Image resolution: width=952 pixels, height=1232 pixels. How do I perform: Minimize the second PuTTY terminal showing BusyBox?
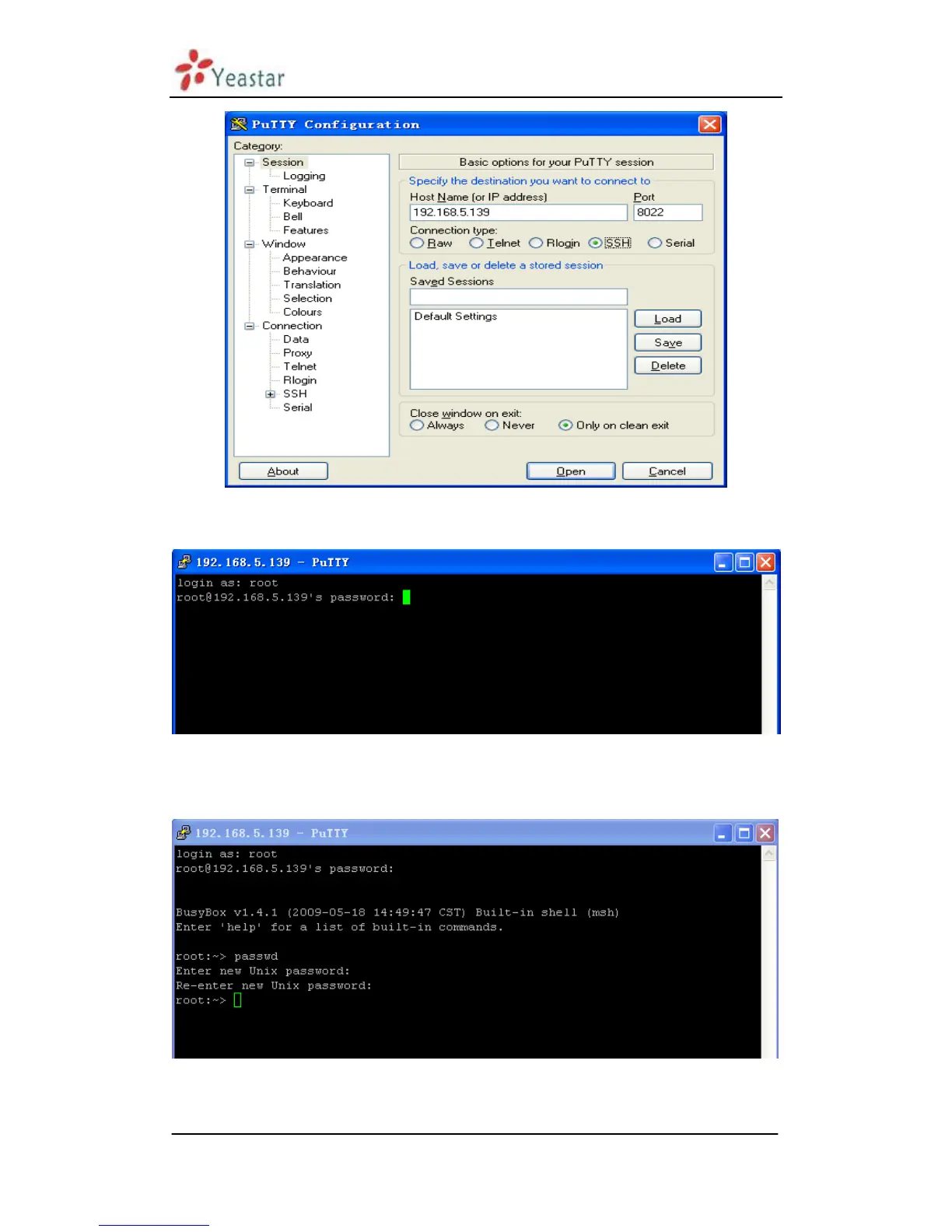click(723, 834)
